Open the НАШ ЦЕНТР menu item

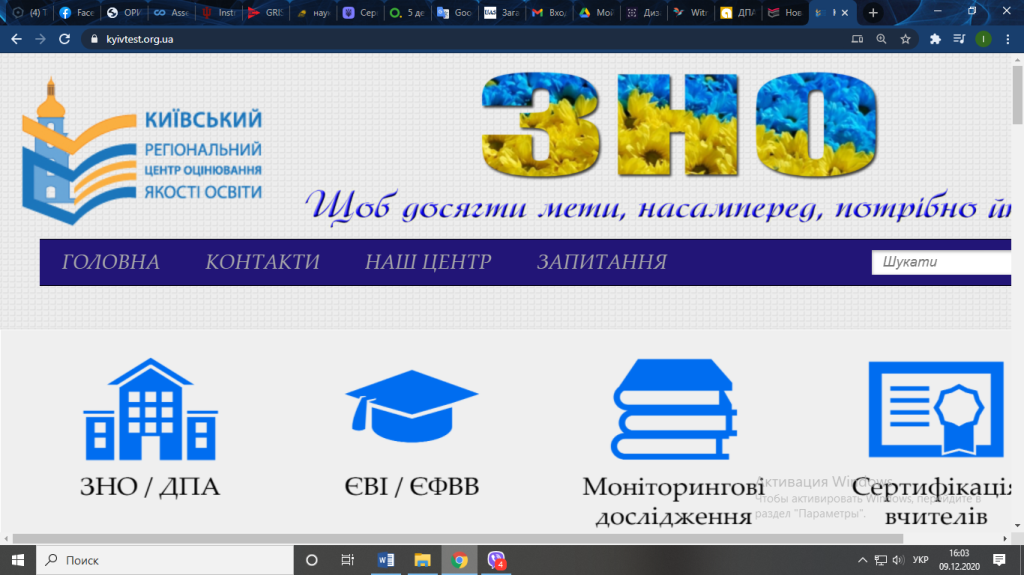pos(428,262)
